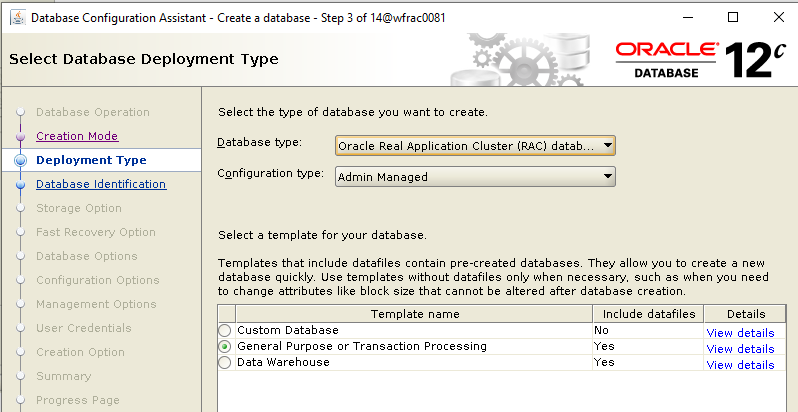Click the Fast Recovery Option step label
The width and height of the screenshot is (798, 412).
(96, 232)
